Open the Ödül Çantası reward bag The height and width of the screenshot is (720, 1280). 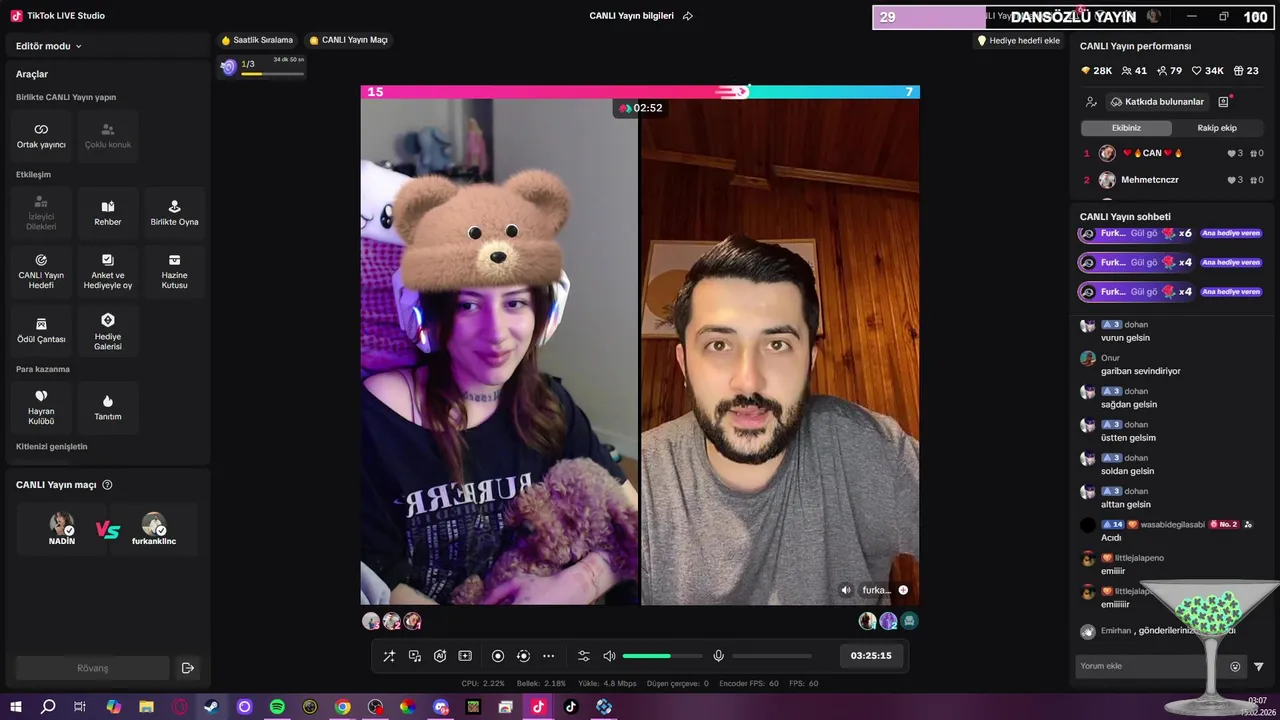(x=41, y=330)
